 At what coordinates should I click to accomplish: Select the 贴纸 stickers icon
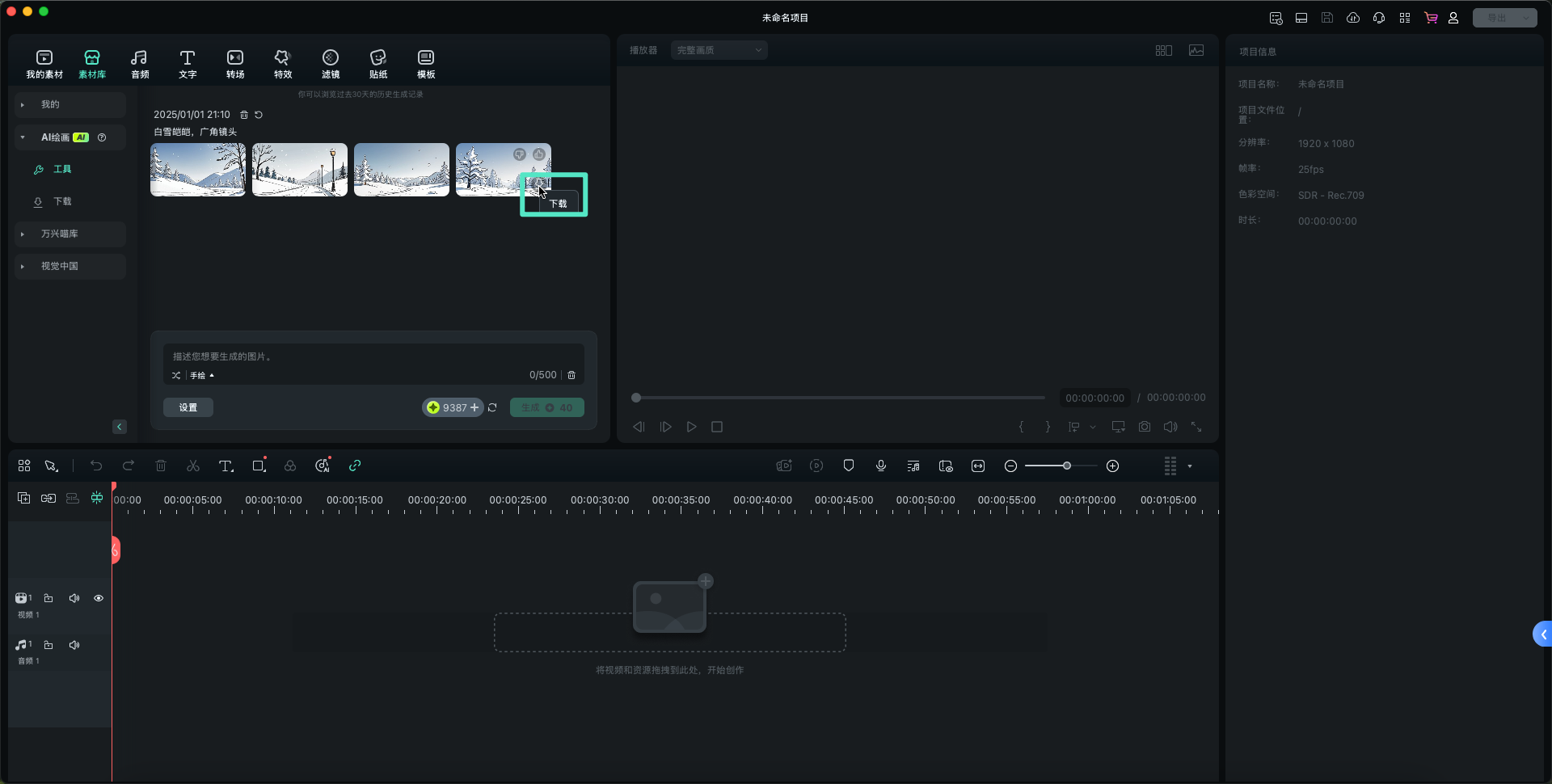coord(378,63)
